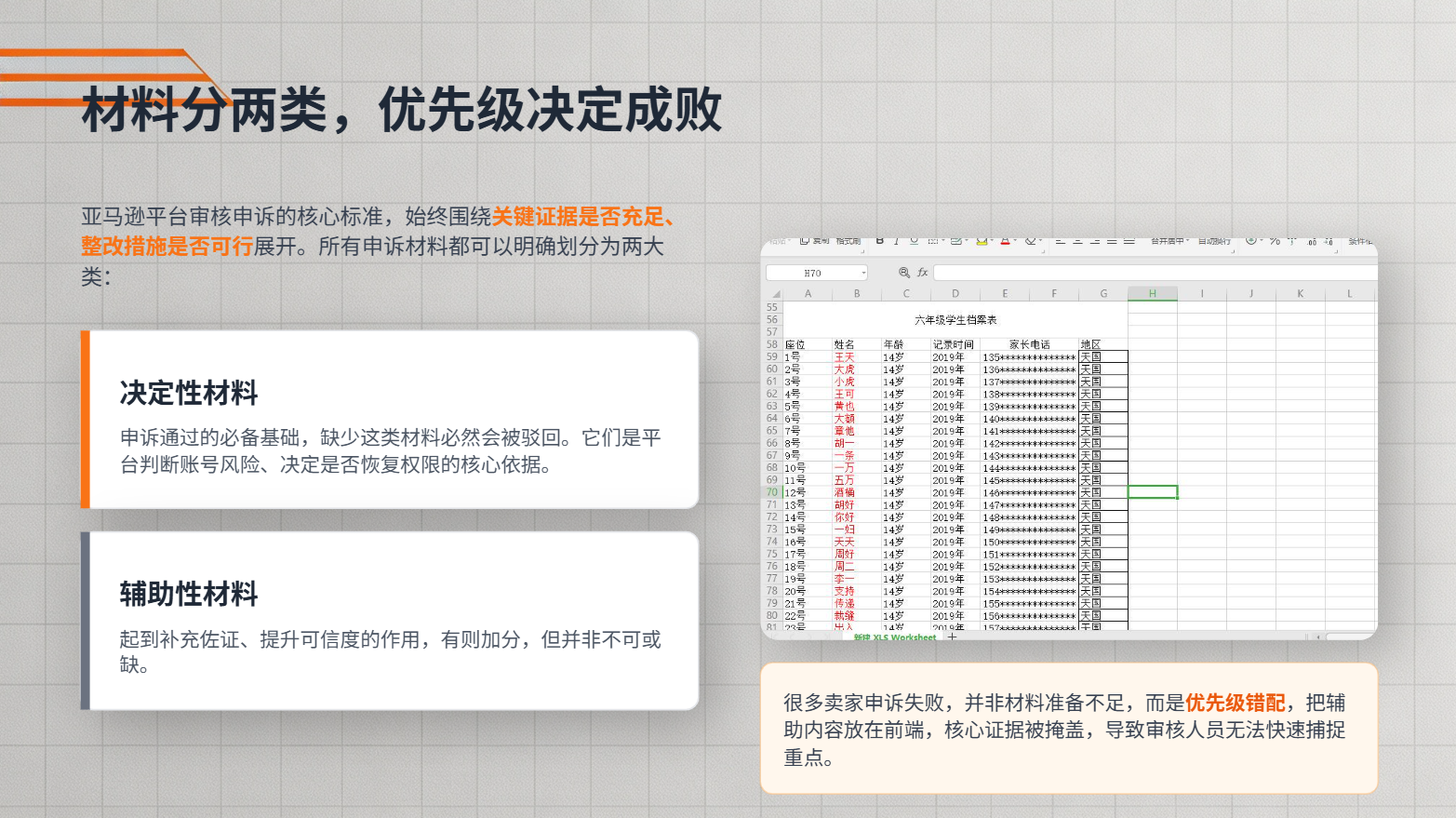
Task: Open the H70 name box dropdown
Action: pyautogui.click(x=863, y=274)
